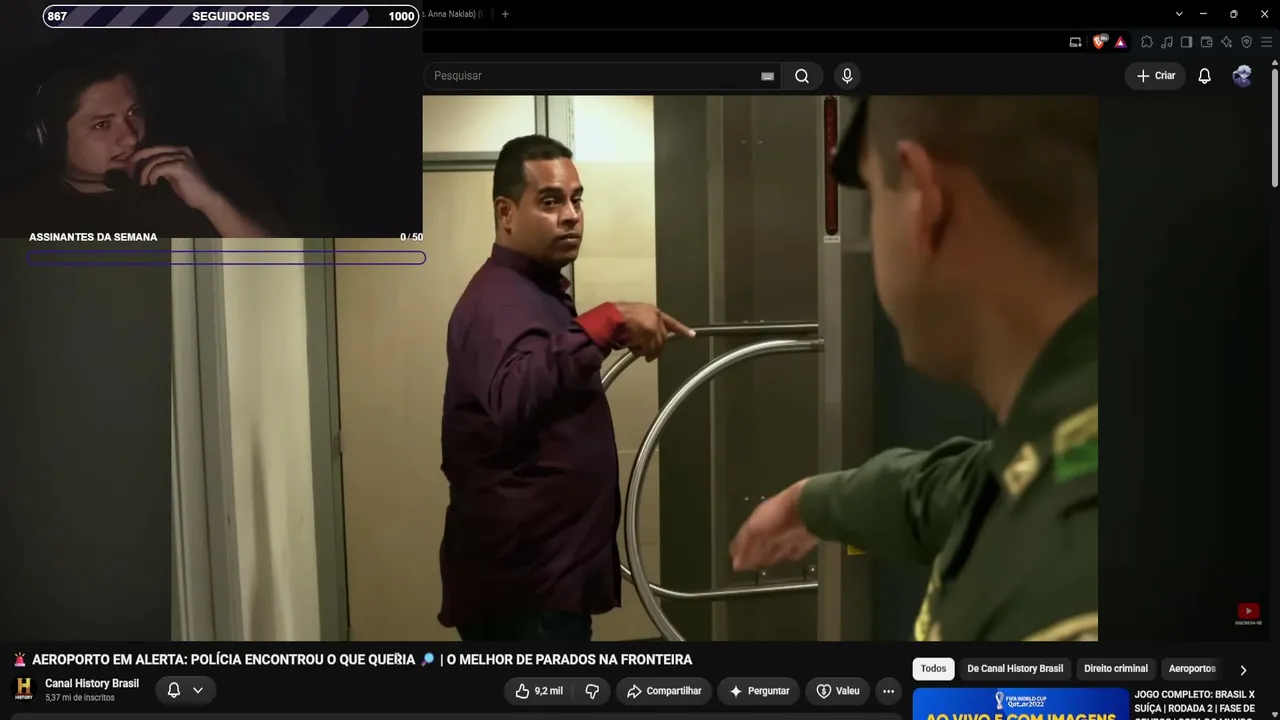Open Brave Rewards triangle icon
The height and width of the screenshot is (720, 1280).
point(1120,42)
